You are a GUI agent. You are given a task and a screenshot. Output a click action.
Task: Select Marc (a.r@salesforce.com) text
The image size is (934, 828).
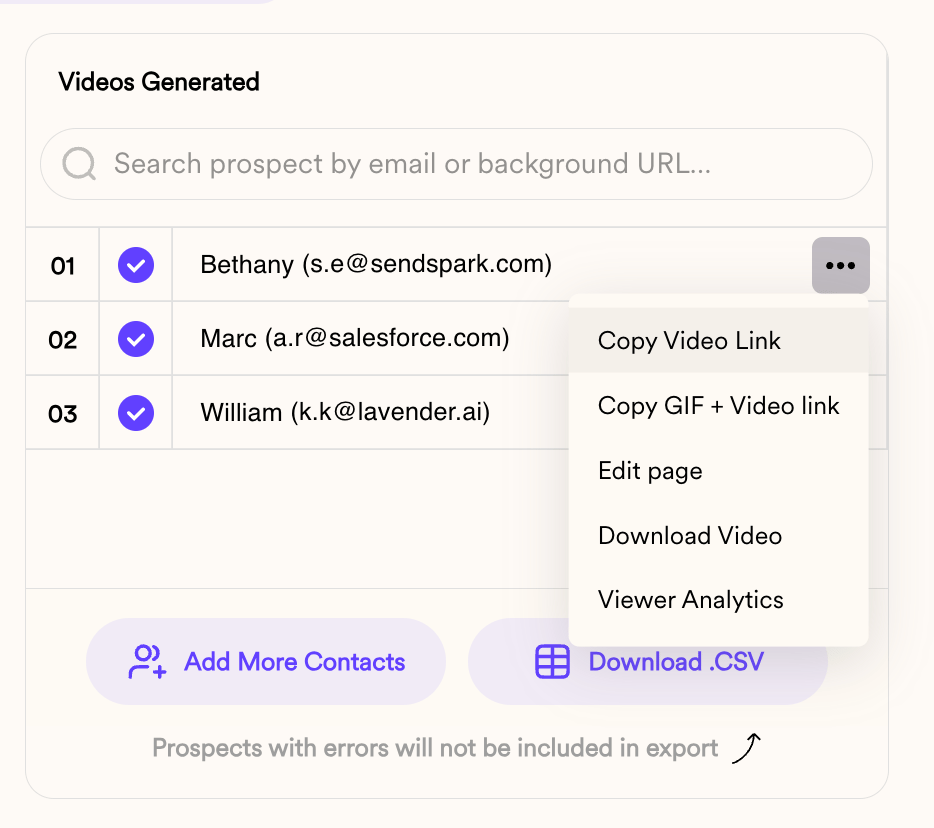(355, 338)
